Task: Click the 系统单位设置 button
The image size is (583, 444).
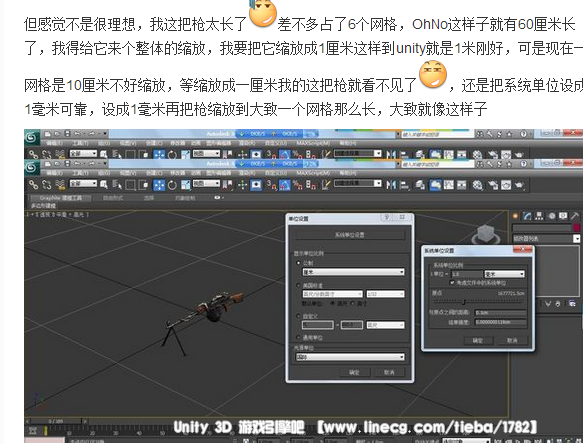Action: click(x=350, y=235)
